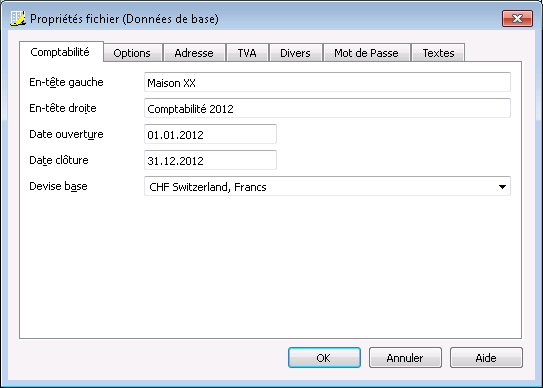Viewport: 543px width, 388px height.
Task: Switch to the TVA tab
Action: tap(247, 53)
